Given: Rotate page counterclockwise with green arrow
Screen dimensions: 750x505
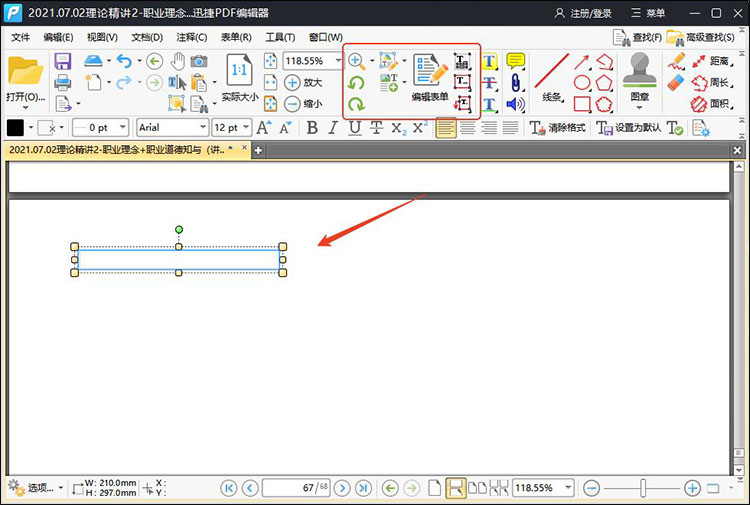Looking at the screenshot, I should [x=356, y=83].
